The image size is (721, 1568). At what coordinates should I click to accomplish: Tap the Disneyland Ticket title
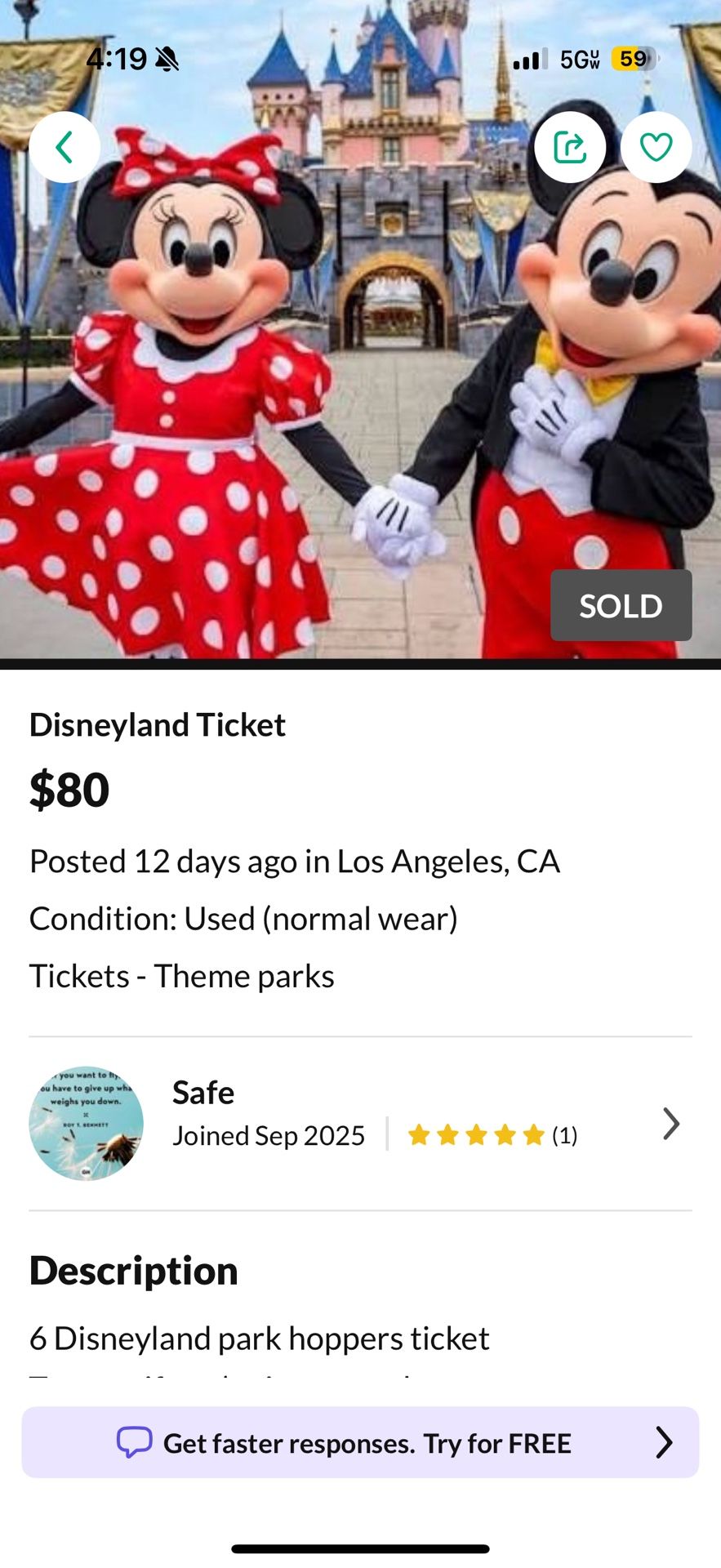(158, 725)
